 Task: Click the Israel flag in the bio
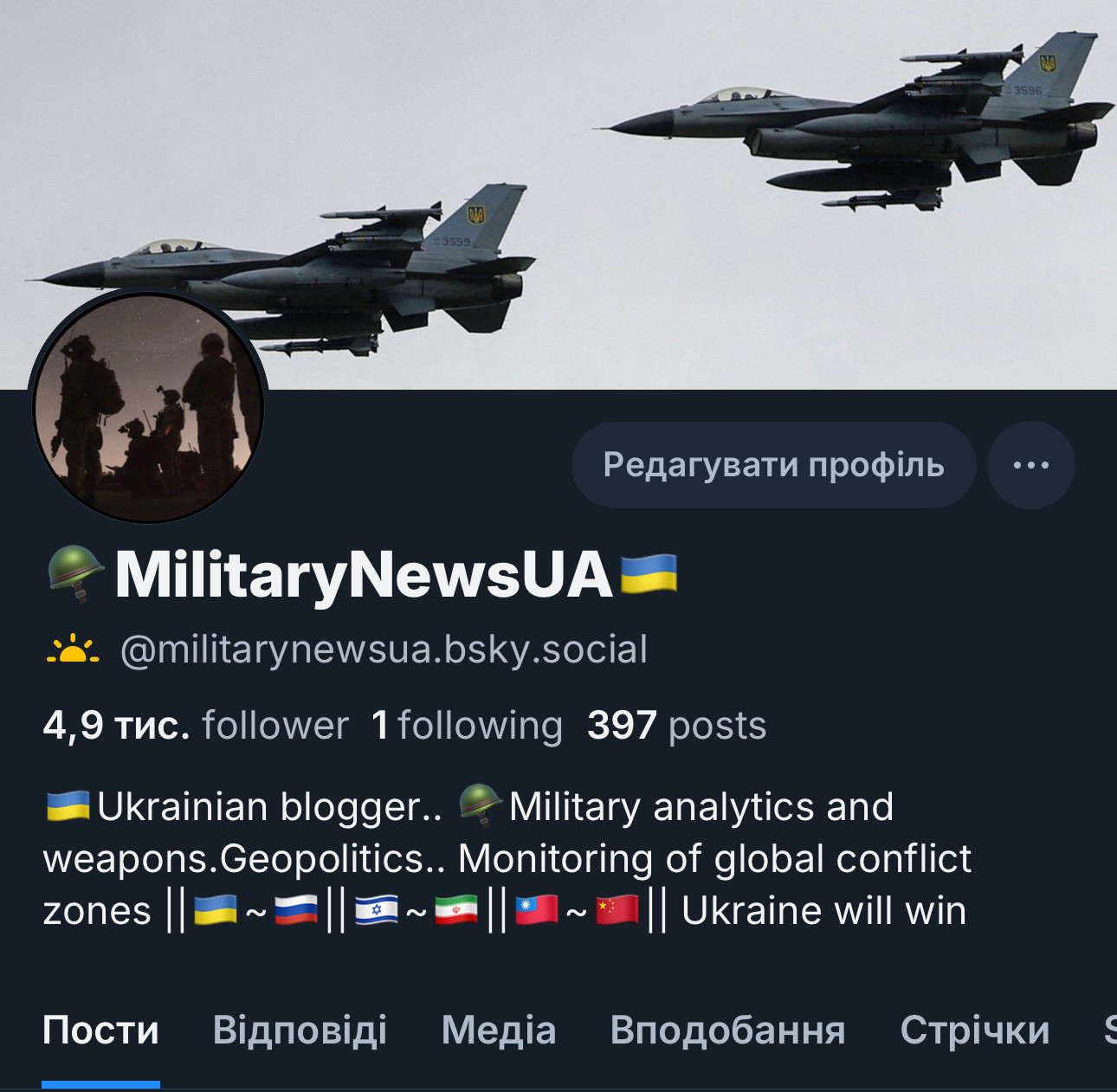(376, 910)
